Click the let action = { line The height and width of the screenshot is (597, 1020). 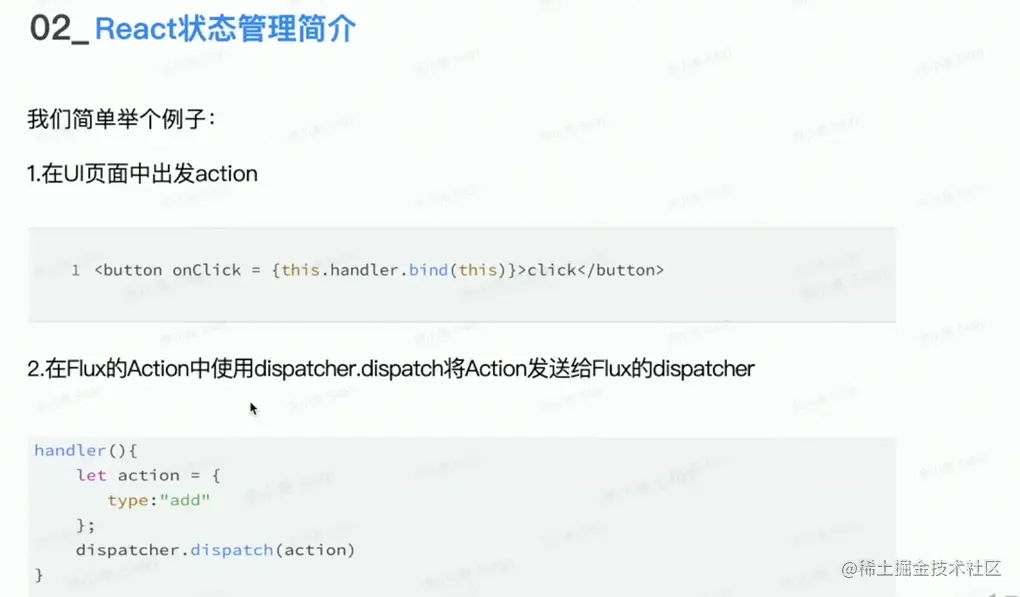tap(148, 475)
